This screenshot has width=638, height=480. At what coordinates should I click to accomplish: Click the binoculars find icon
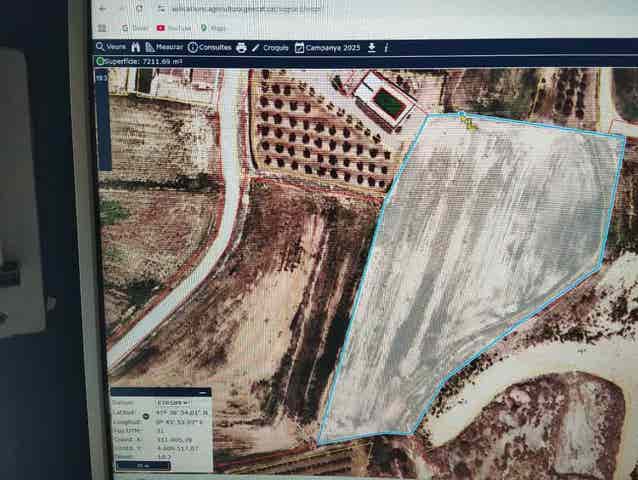coord(135,47)
